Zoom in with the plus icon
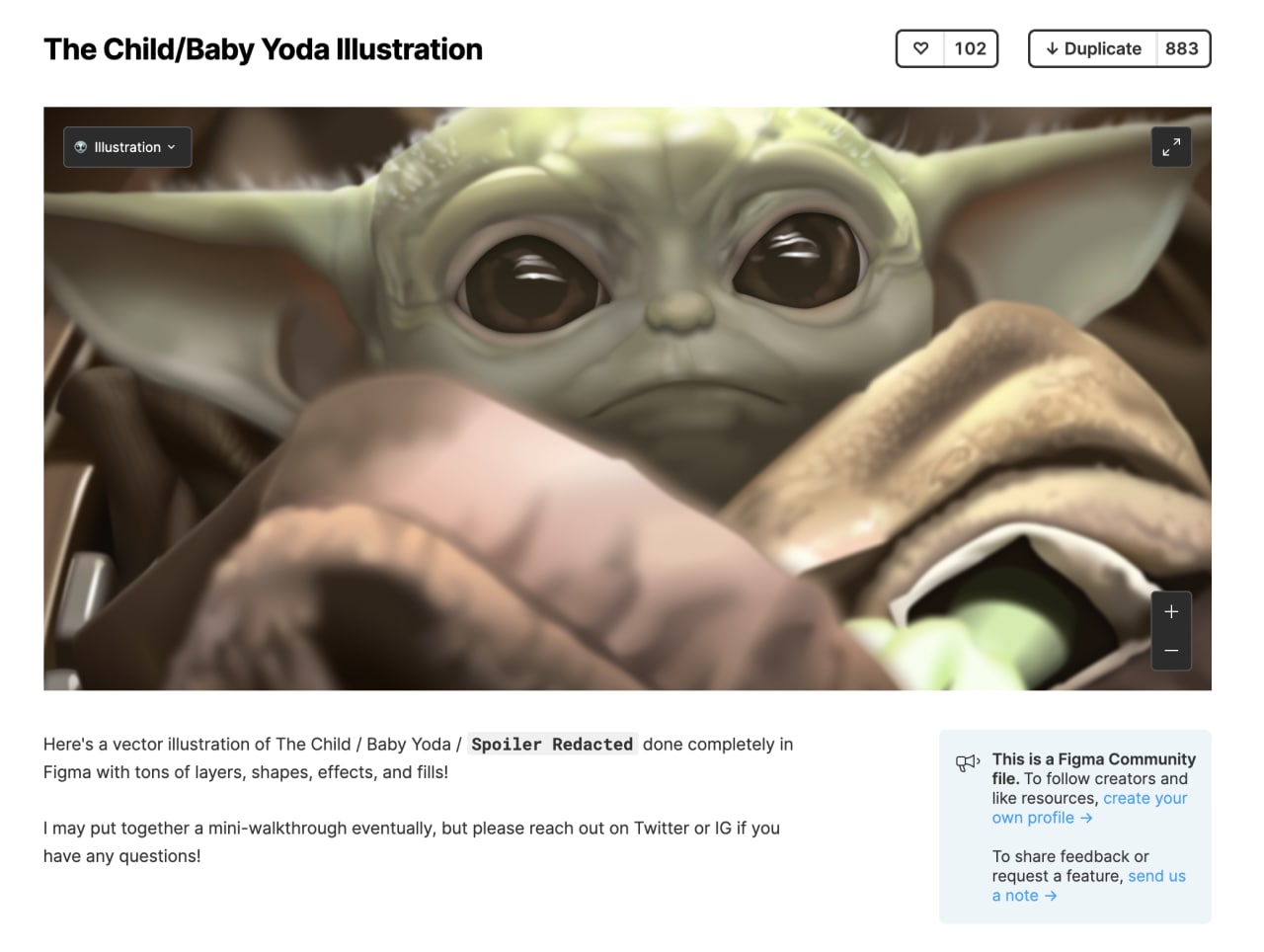1264x952 pixels. click(x=1171, y=611)
